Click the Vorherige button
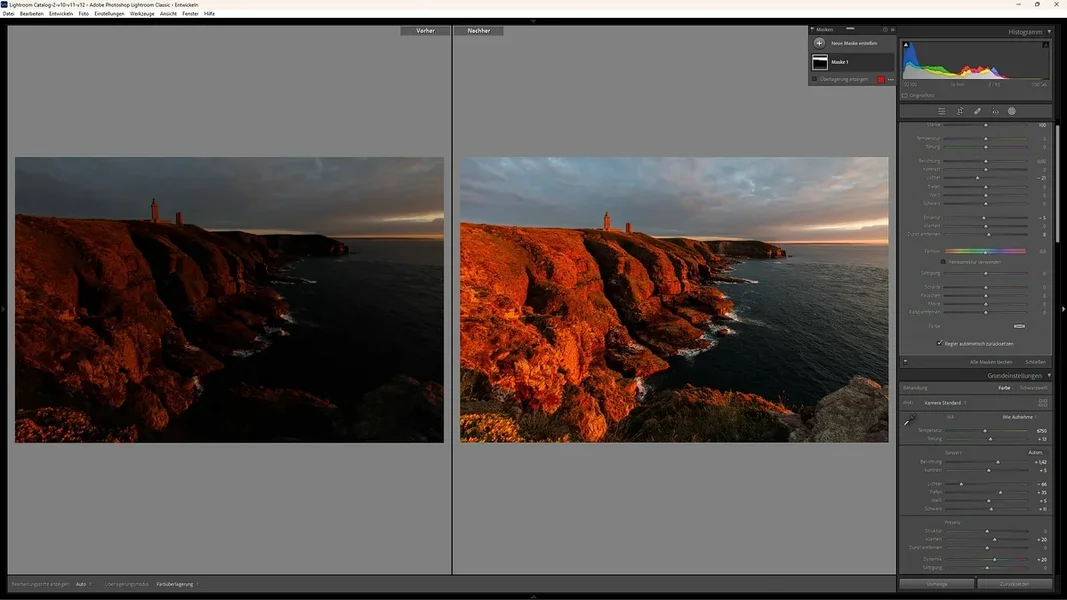Viewport: 1067px width, 600px height. pos(937,584)
